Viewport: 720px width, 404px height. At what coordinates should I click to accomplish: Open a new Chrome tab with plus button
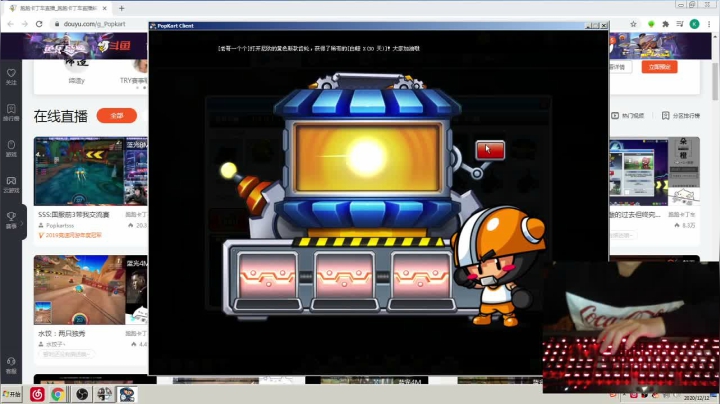[122, 8]
